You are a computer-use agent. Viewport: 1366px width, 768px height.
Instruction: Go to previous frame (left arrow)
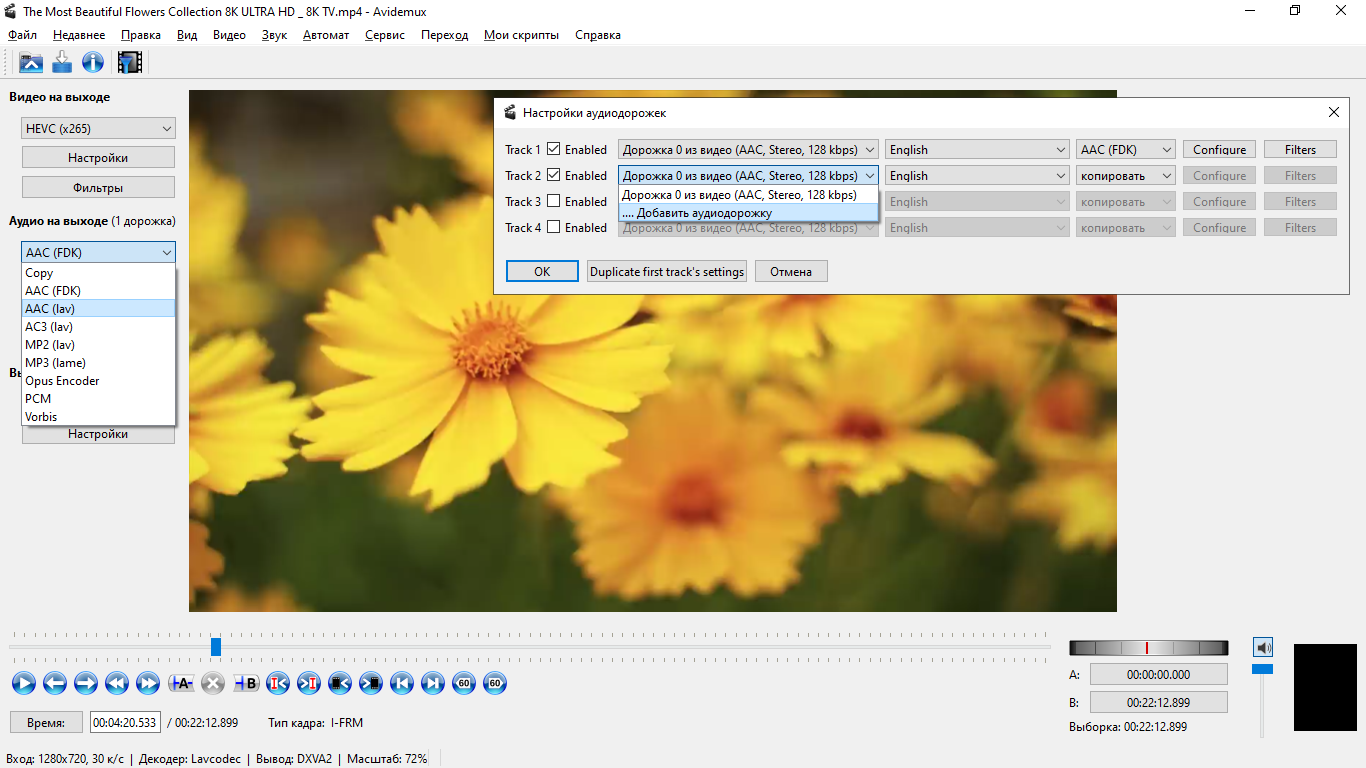click(55, 683)
